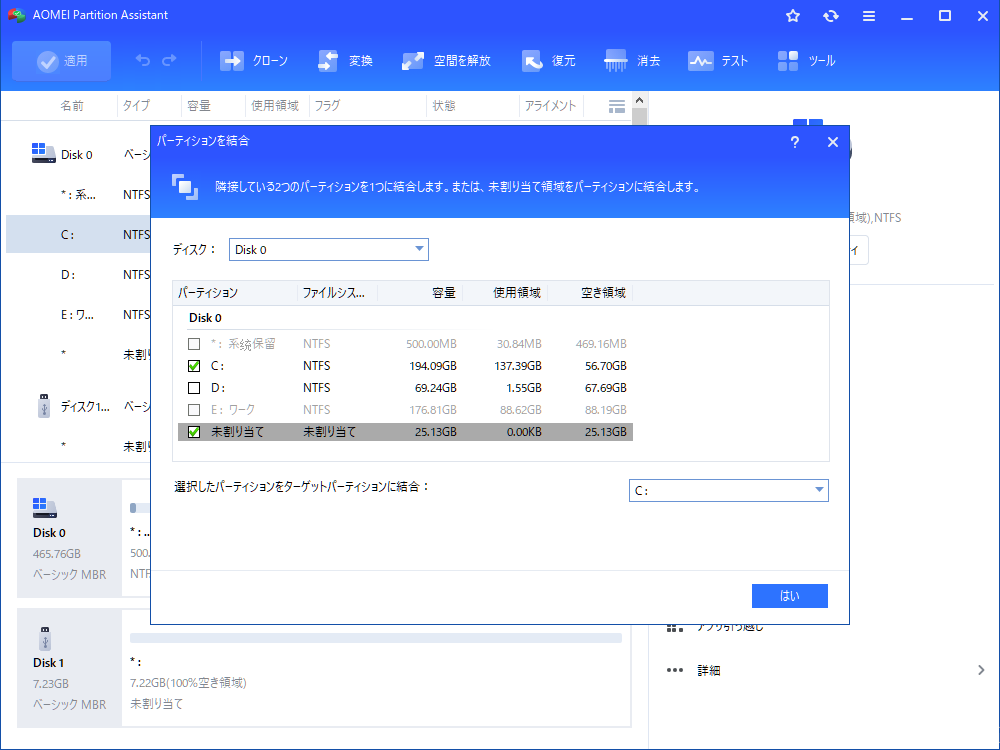Open the クローン (Clone) tool
Image resolution: width=1000 pixels, height=750 pixels.
pos(254,61)
